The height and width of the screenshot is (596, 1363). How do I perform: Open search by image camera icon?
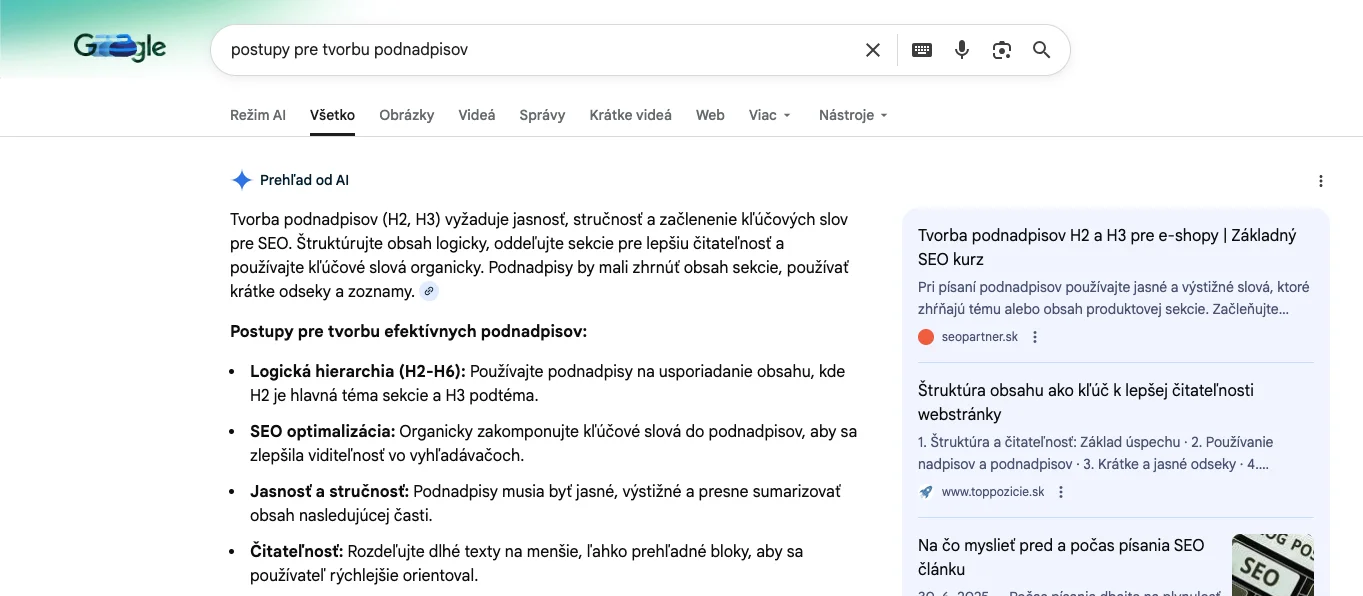[1002, 50]
